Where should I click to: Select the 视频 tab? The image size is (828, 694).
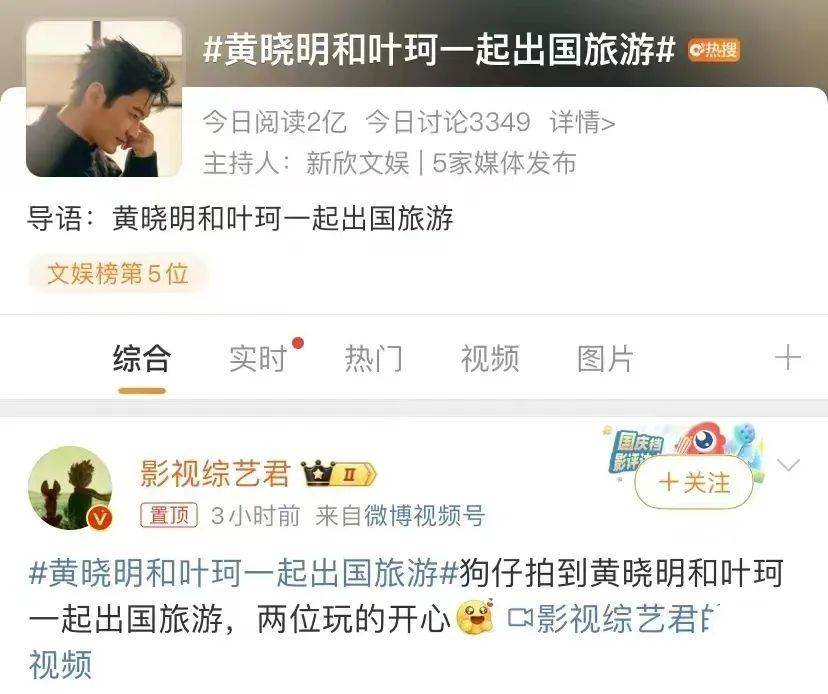(x=490, y=358)
